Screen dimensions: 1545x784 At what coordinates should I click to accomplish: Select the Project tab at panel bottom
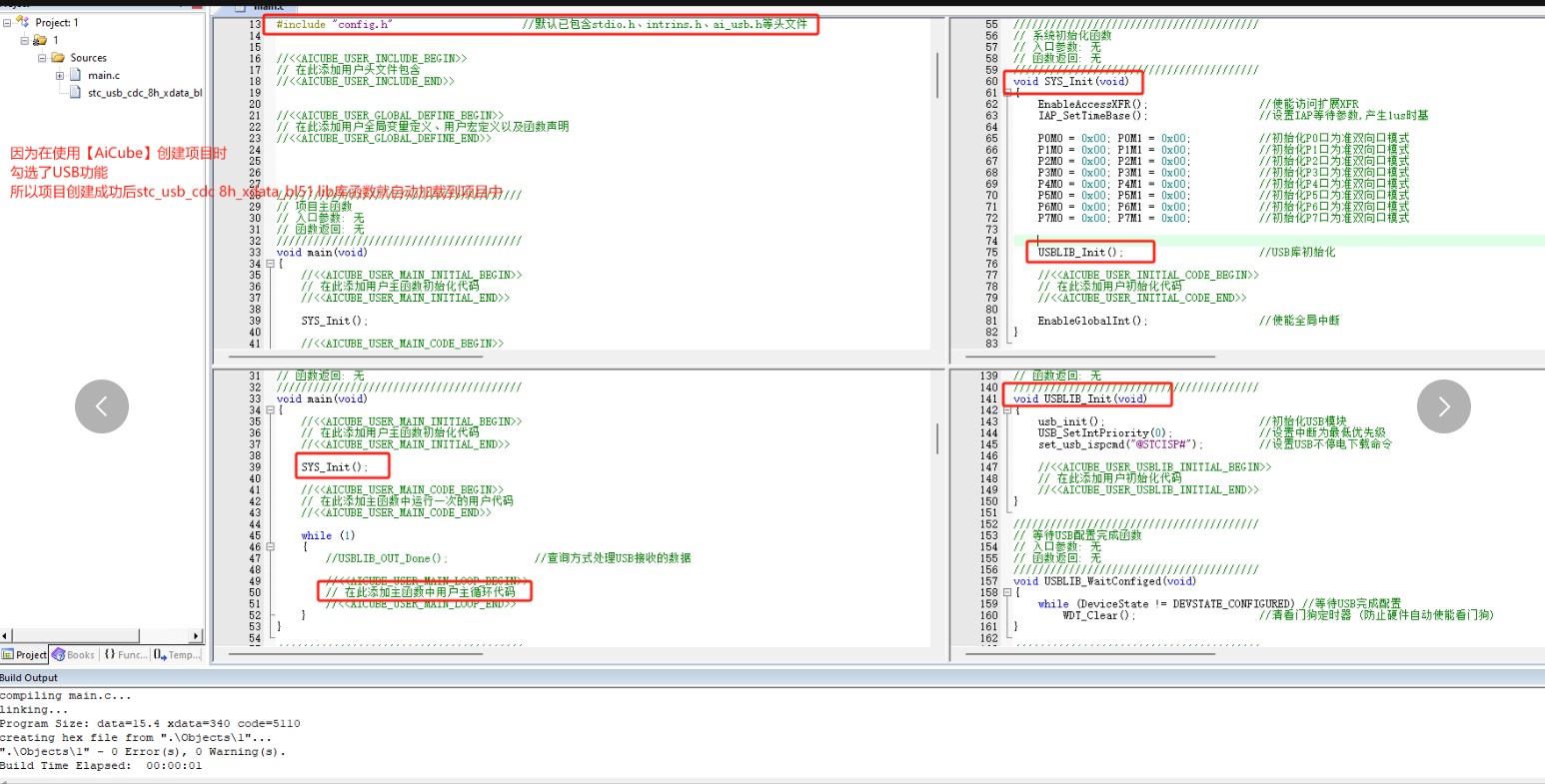pyautogui.click(x=25, y=655)
